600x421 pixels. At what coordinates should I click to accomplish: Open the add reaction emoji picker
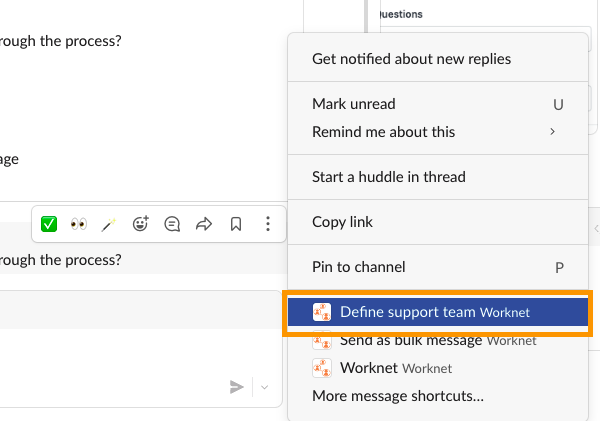coord(140,224)
